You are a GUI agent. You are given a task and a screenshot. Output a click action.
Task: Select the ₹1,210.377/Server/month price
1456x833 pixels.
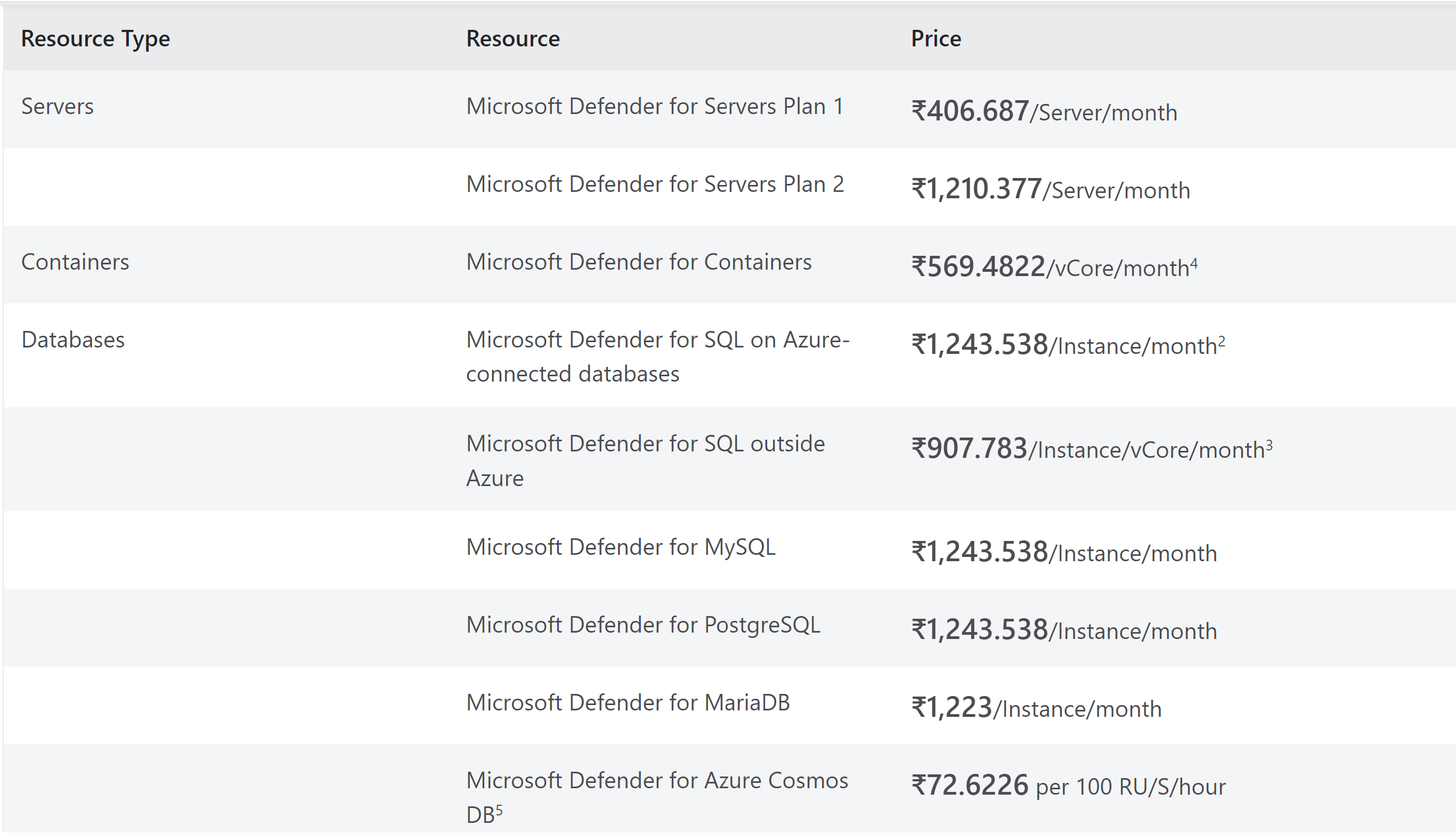(1051, 189)
